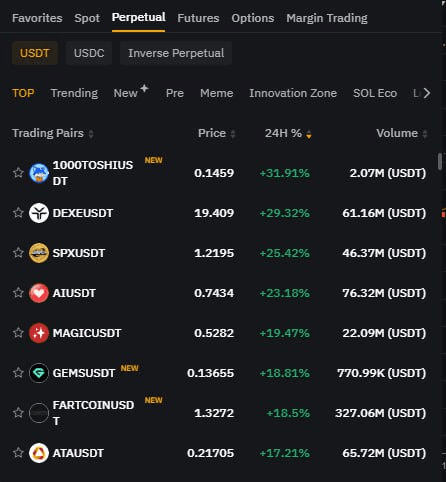Click the MAGICUSDT coin logo
446x482 pixels.
[39, 333]
